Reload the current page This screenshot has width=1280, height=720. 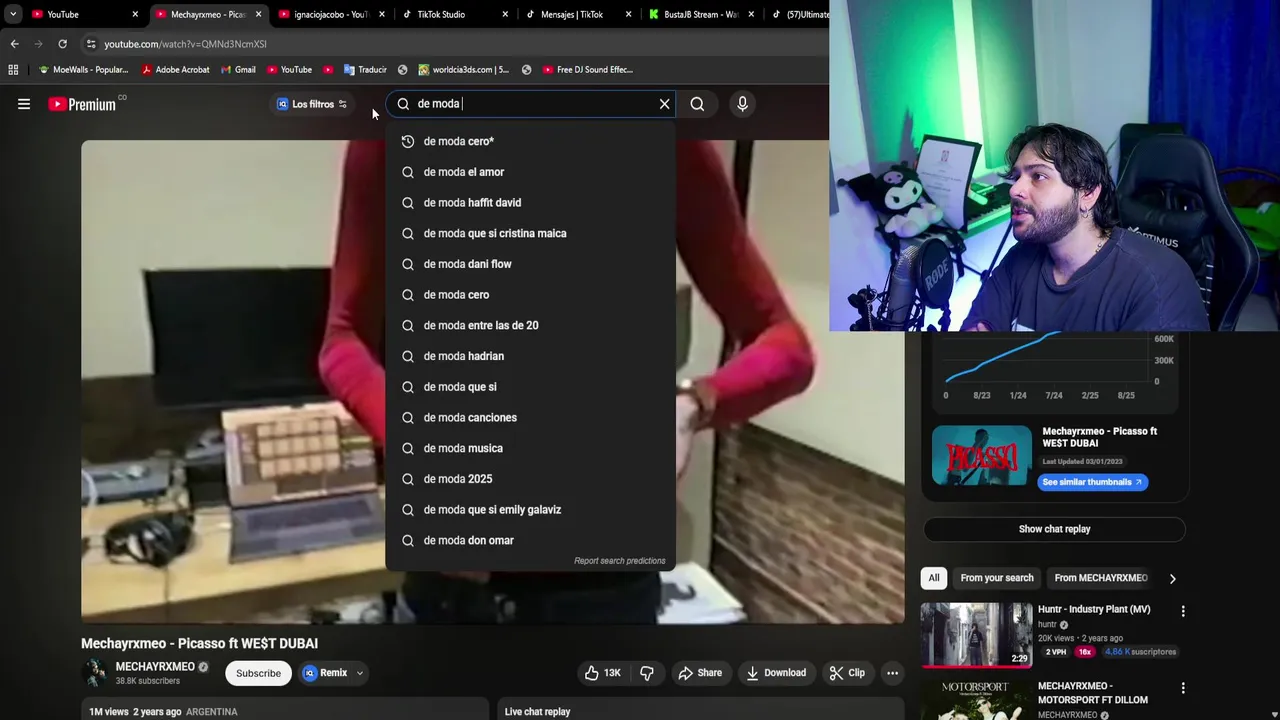tap(62, 44)
